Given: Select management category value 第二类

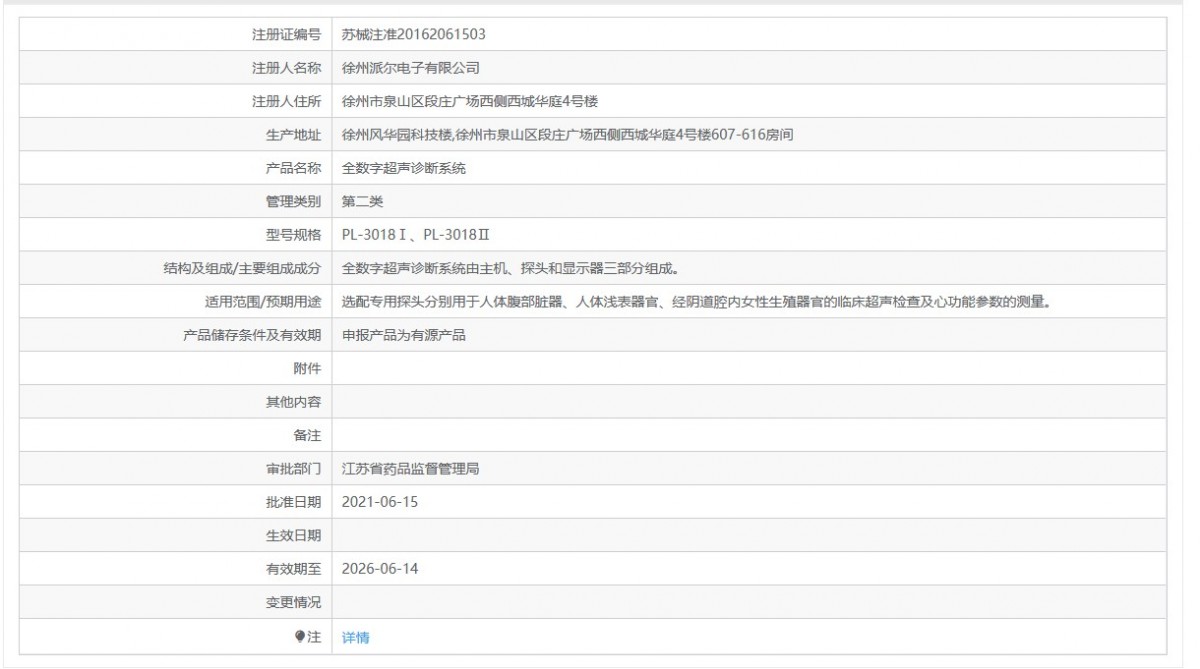Looking at the screenshot, I should click(363, 201).
